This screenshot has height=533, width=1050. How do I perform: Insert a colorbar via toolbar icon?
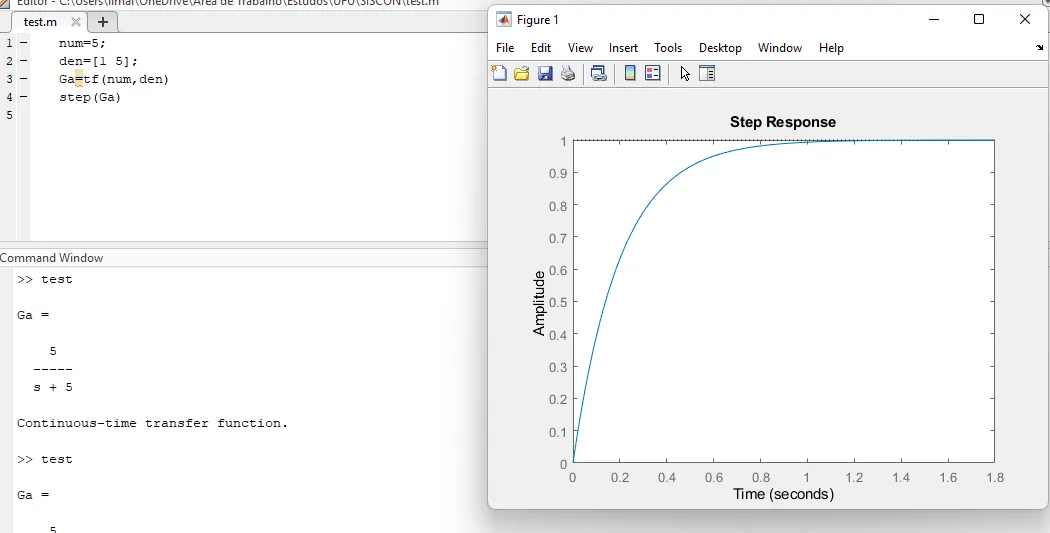(x=630, y=73)
